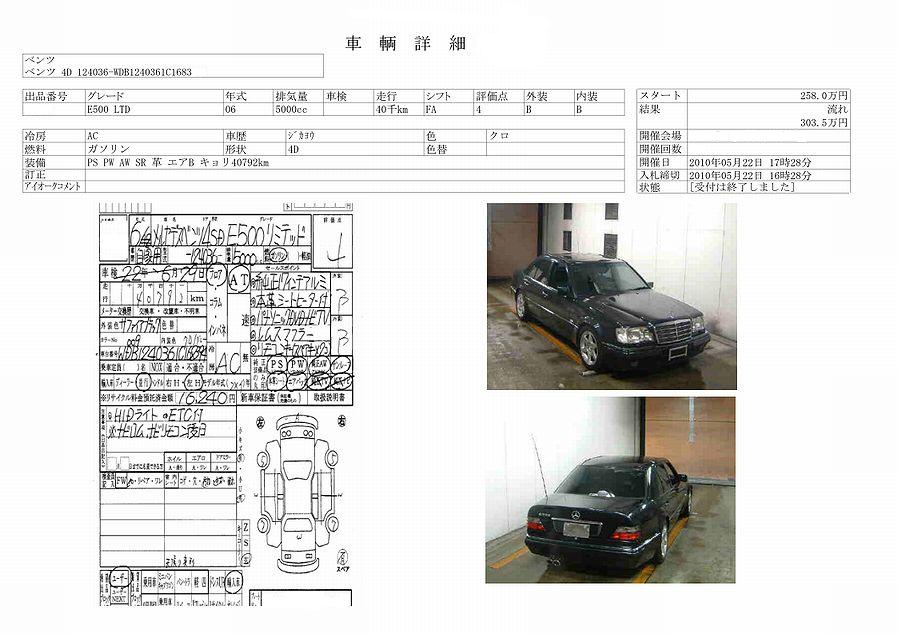Click the アイオークコメント row label
Screen dimensions: 898x634
coord(53,187)
